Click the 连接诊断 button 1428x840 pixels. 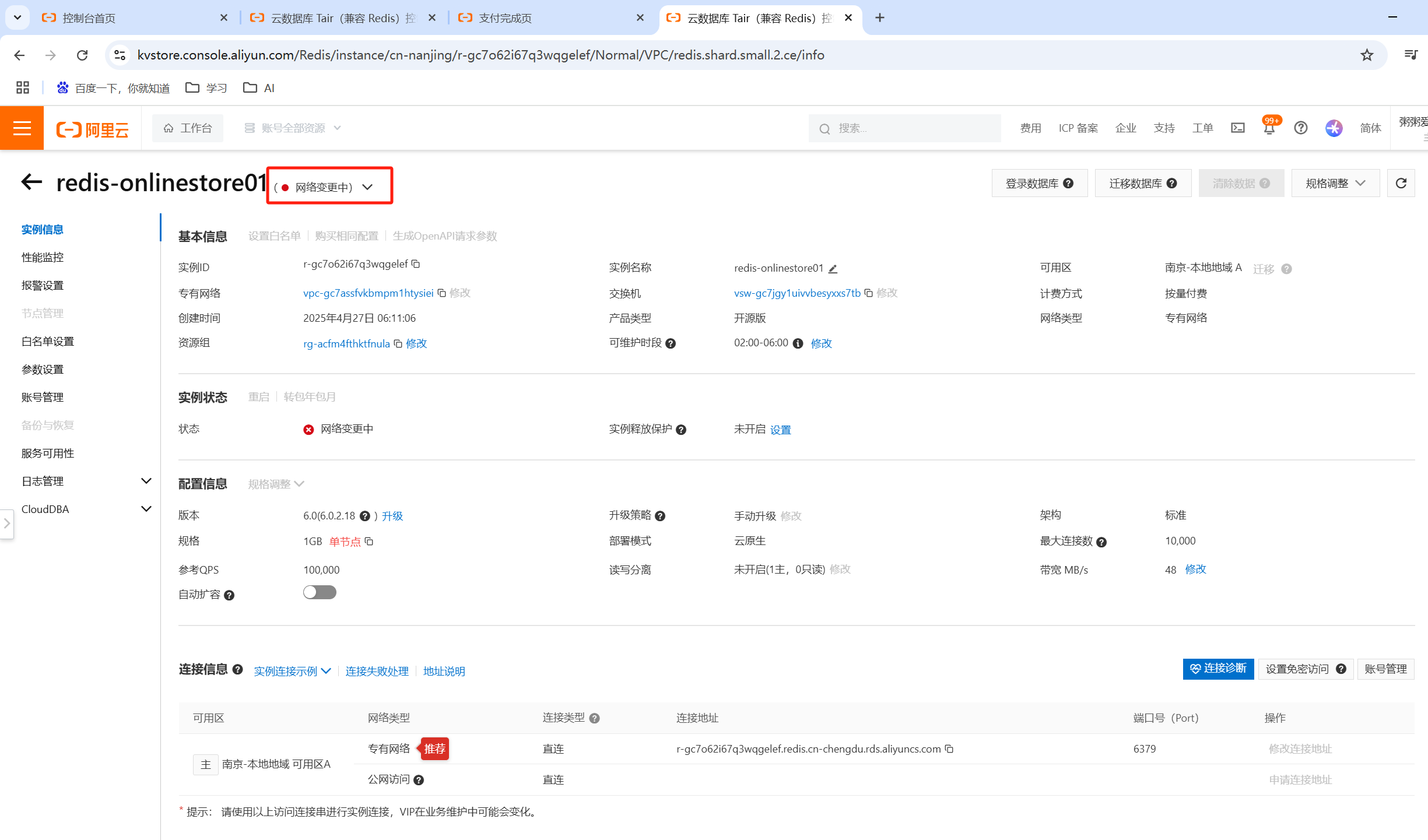1218,669
